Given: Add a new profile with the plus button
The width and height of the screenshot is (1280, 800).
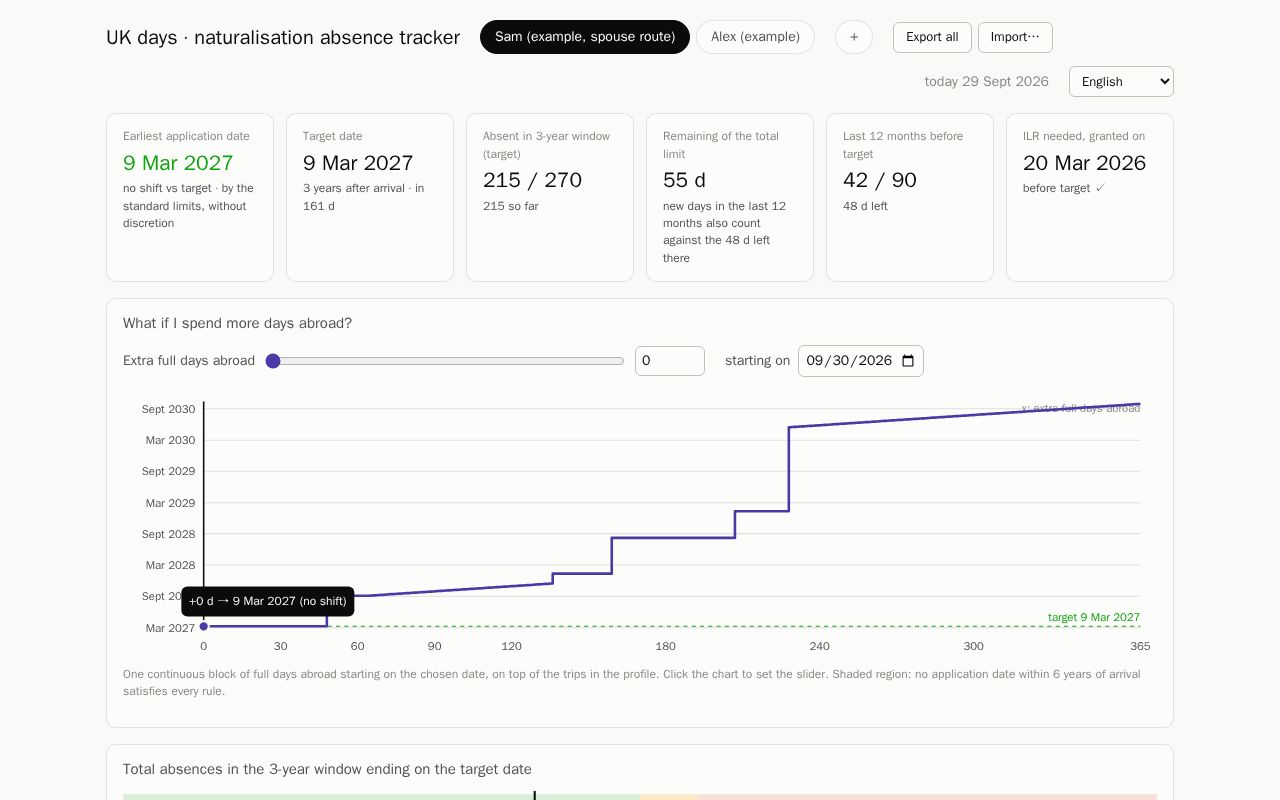Looking at the screenshot, I should (x=854, y=37).
